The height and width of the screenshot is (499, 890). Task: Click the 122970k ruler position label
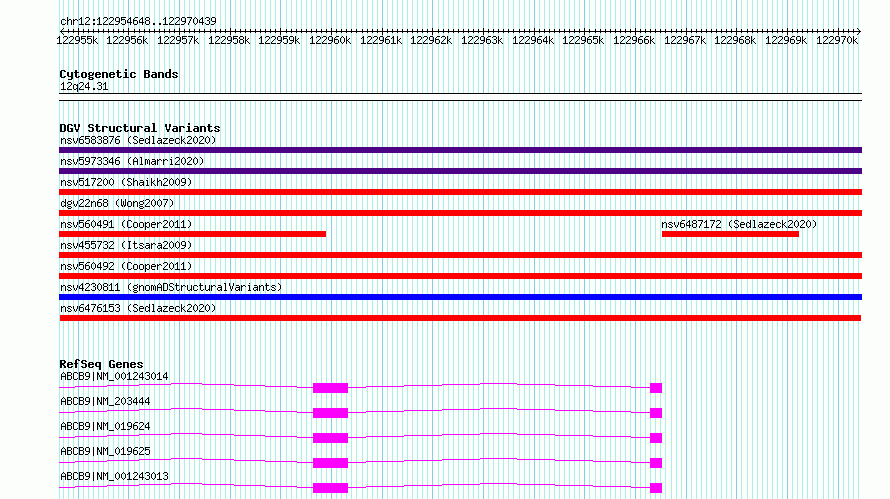837,40
